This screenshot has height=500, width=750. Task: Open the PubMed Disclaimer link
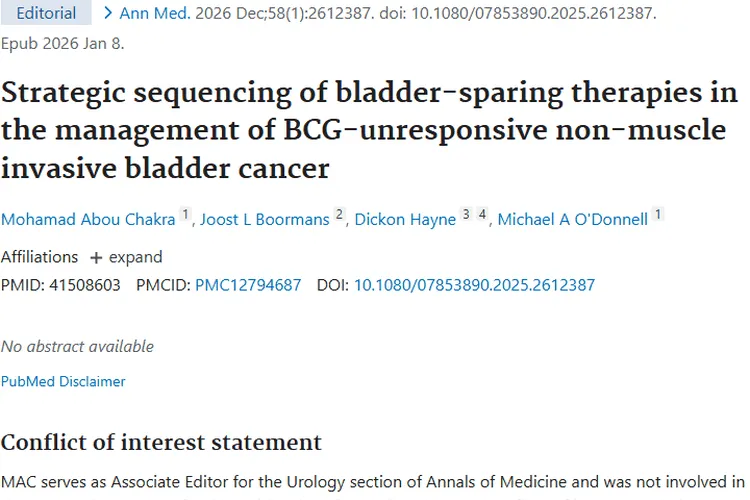click(x=63, y=381)
